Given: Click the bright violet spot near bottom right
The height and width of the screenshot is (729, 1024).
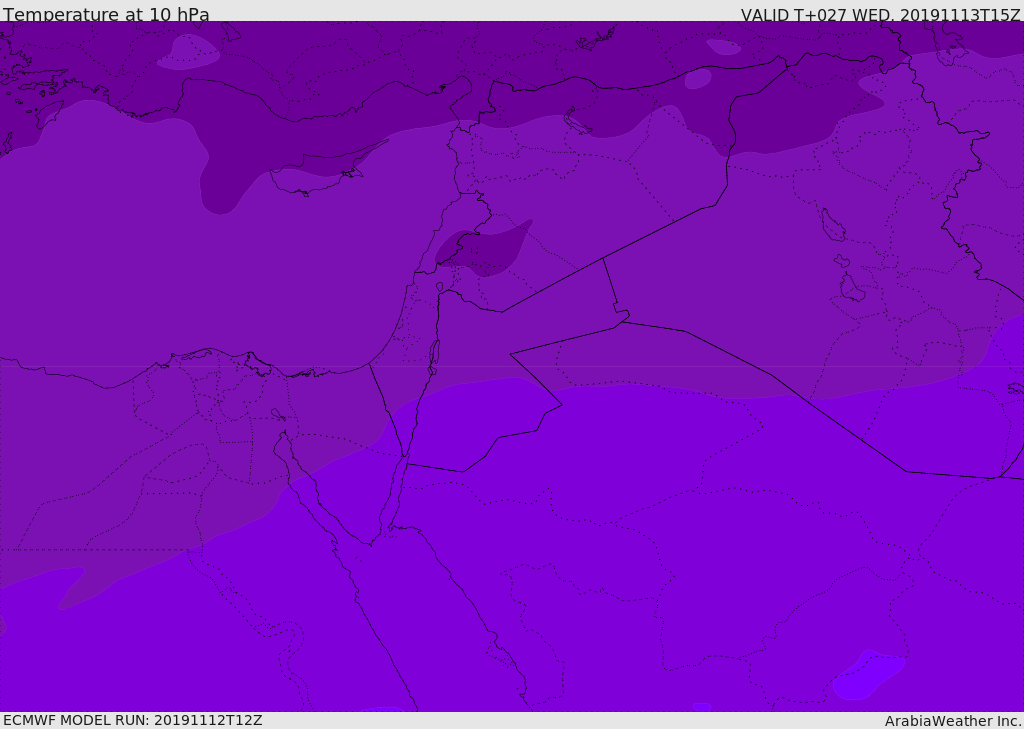Looking at the screenshot, I should 869,675.
